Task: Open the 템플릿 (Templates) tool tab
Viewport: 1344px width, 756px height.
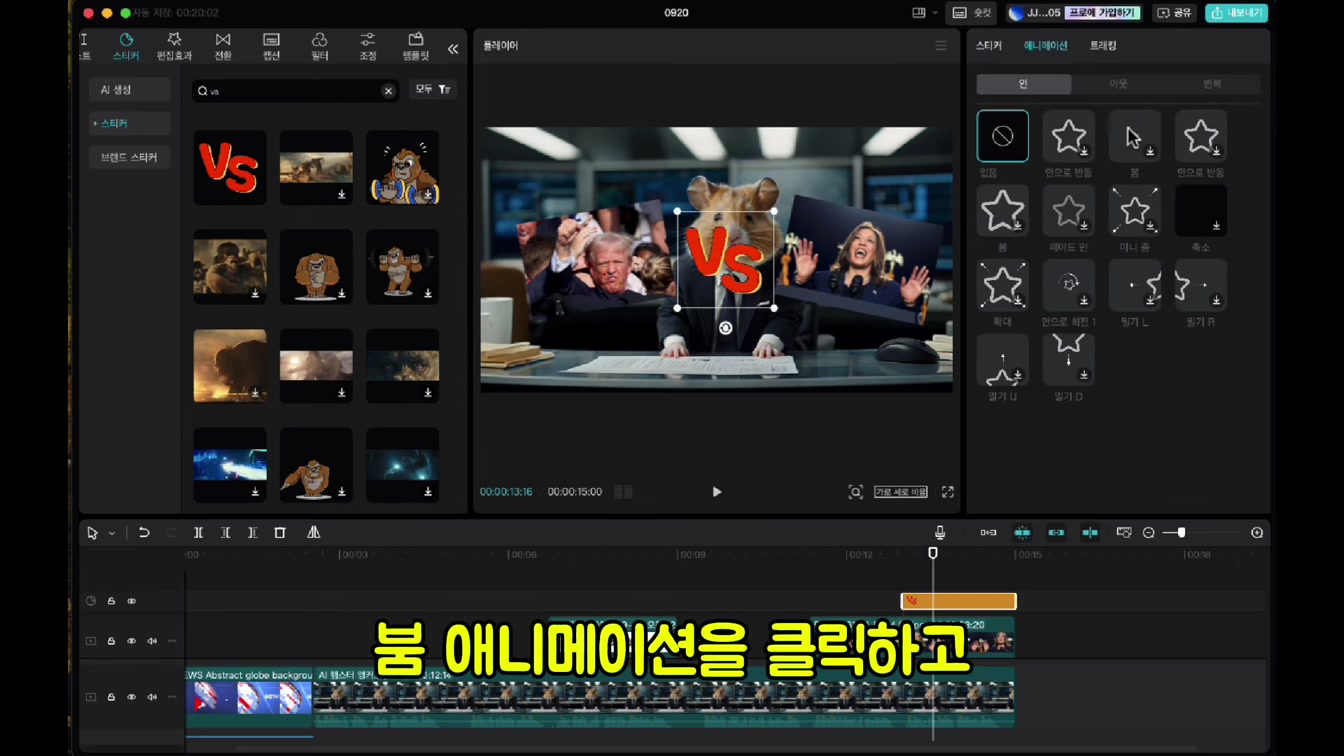Action: (416, 46)
